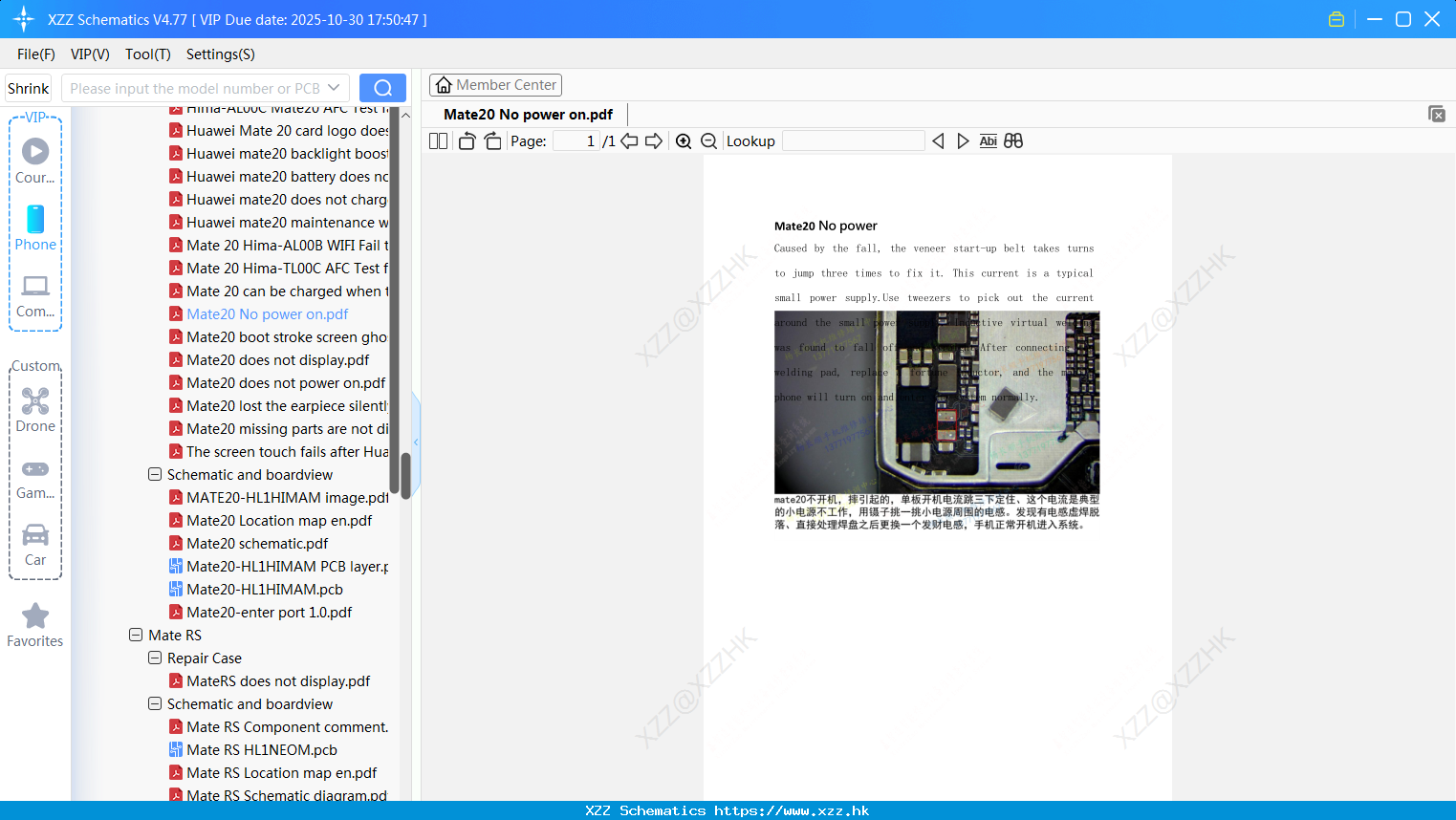The height and width of the screenshot is (820, 1456).
Task: Open Mate20 schematic.pdf
Action: point(249,544)
